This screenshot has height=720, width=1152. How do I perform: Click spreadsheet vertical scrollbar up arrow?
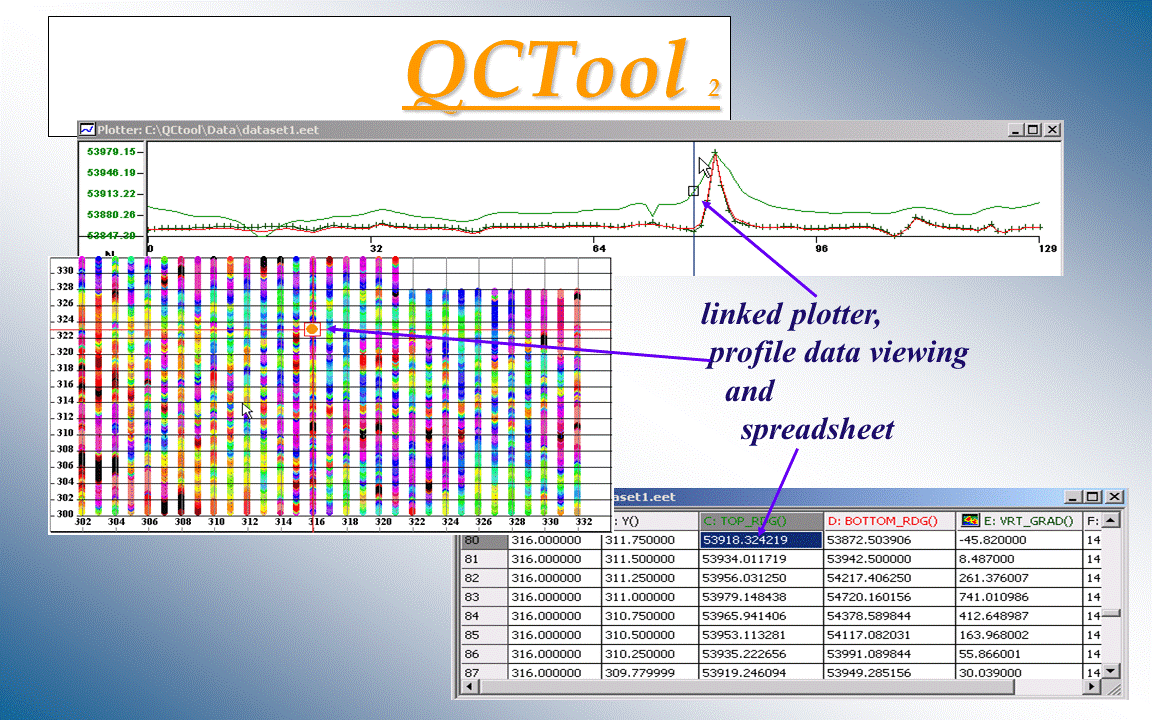pos(1112,521)
